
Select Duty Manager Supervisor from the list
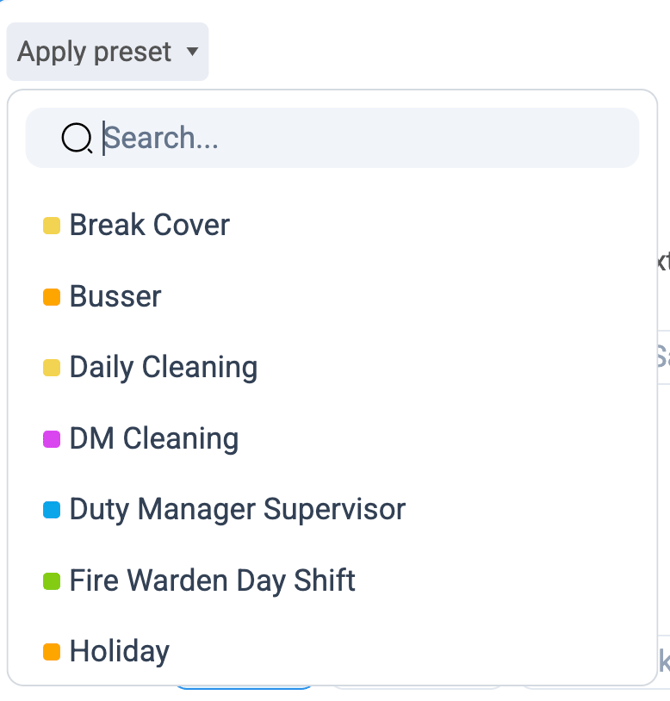(x=237, y=509)
